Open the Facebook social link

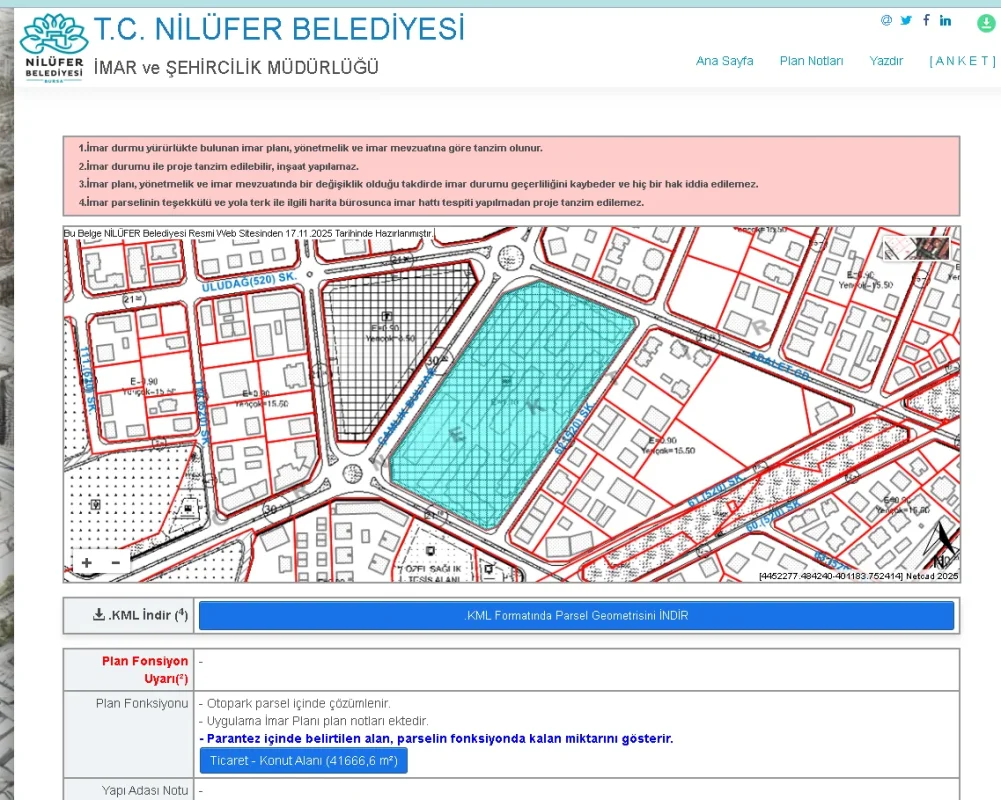point(926,20)
